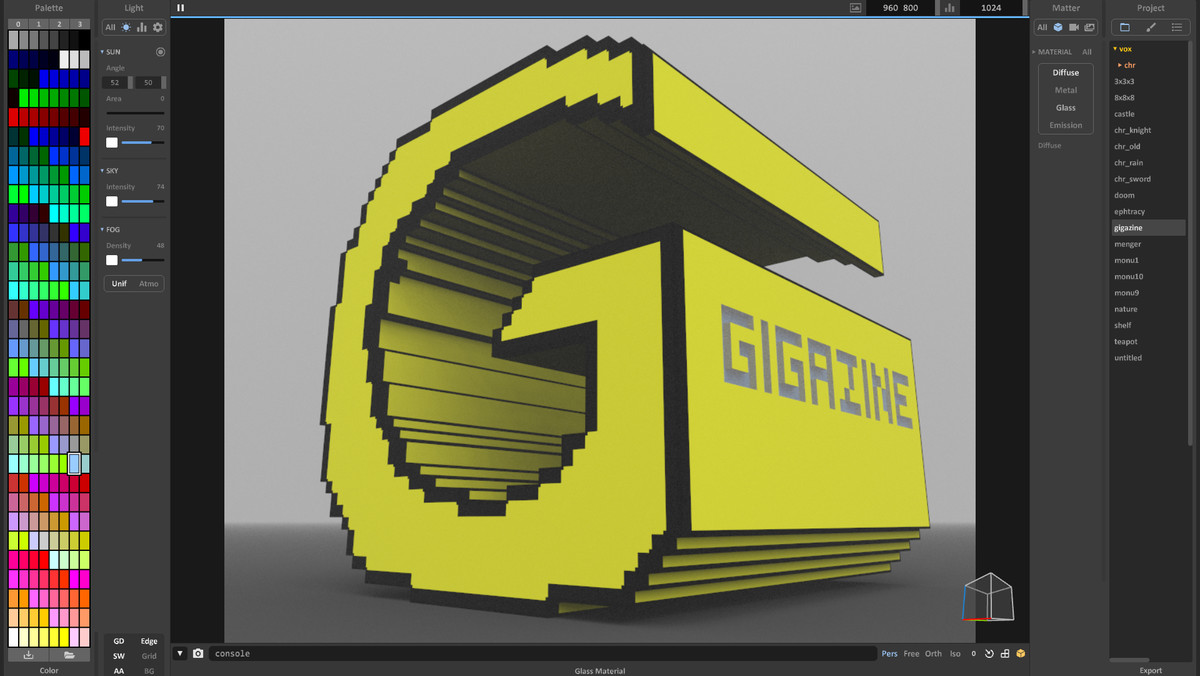Toggle the Edge display option
The height and width of the screenshot is (676, 1200).
149,641
